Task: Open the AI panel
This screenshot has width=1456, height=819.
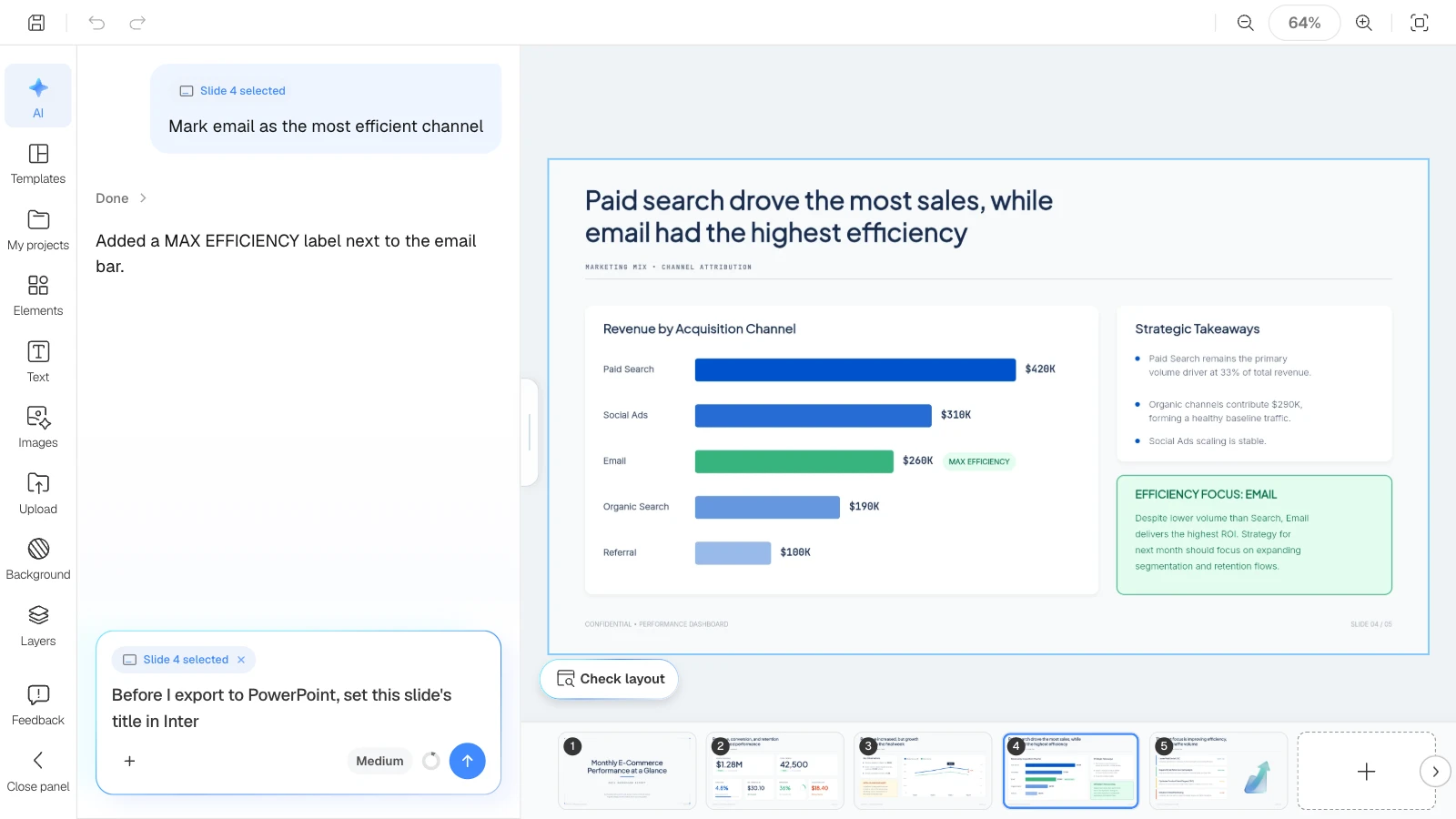Action: click(x=38, y=96)
